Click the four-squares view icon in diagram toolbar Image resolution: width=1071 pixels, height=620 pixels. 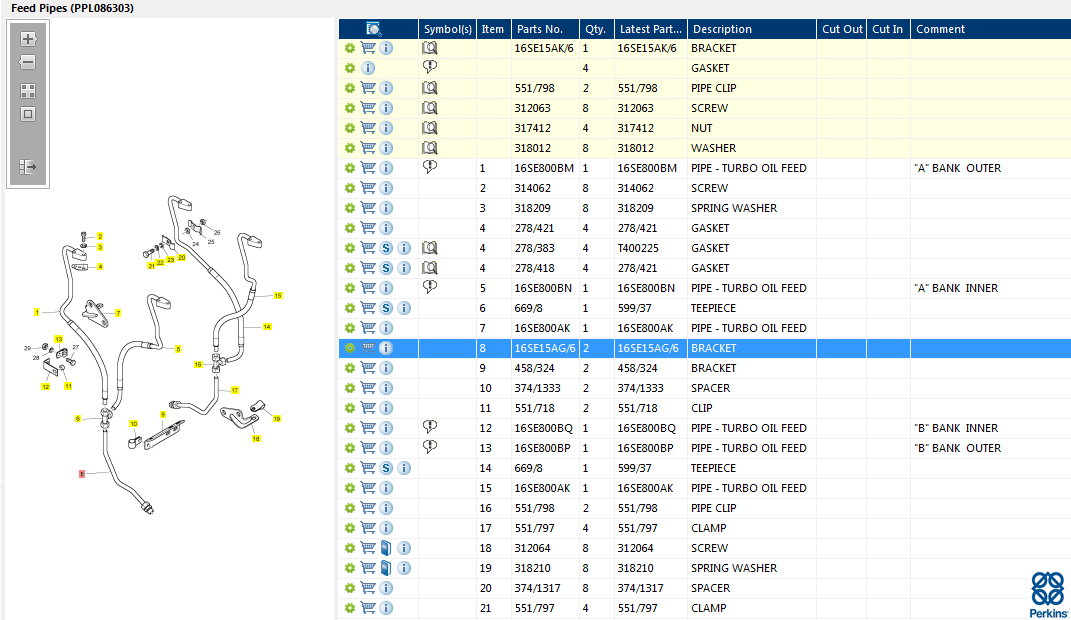(28, 90)
